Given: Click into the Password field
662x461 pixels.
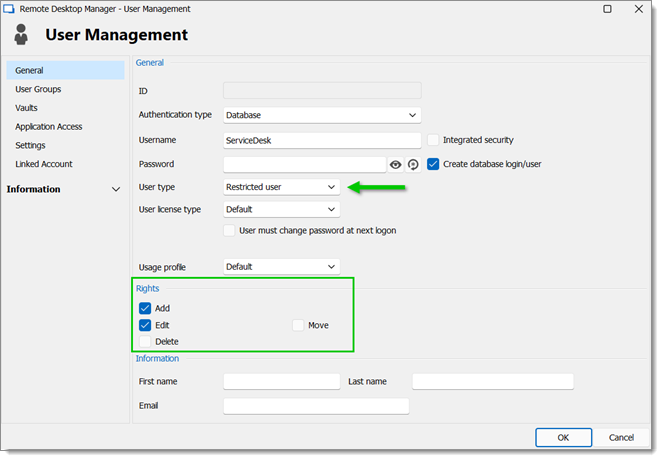Looking at the screenshot, I should click(x=304, y=165).
